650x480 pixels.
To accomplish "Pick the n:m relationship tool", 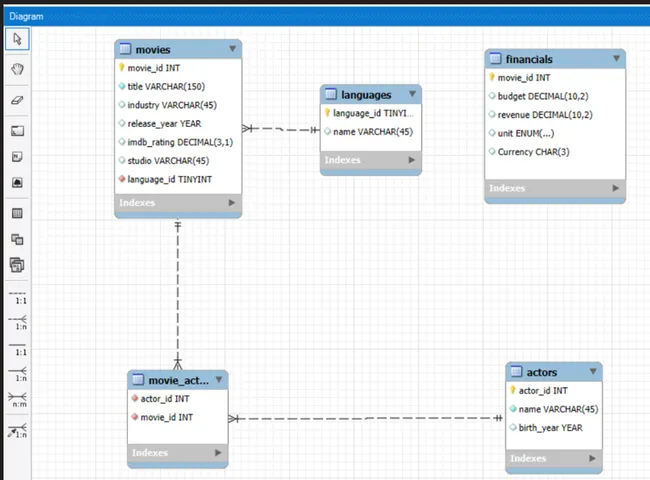I will (x=17, y=400).
